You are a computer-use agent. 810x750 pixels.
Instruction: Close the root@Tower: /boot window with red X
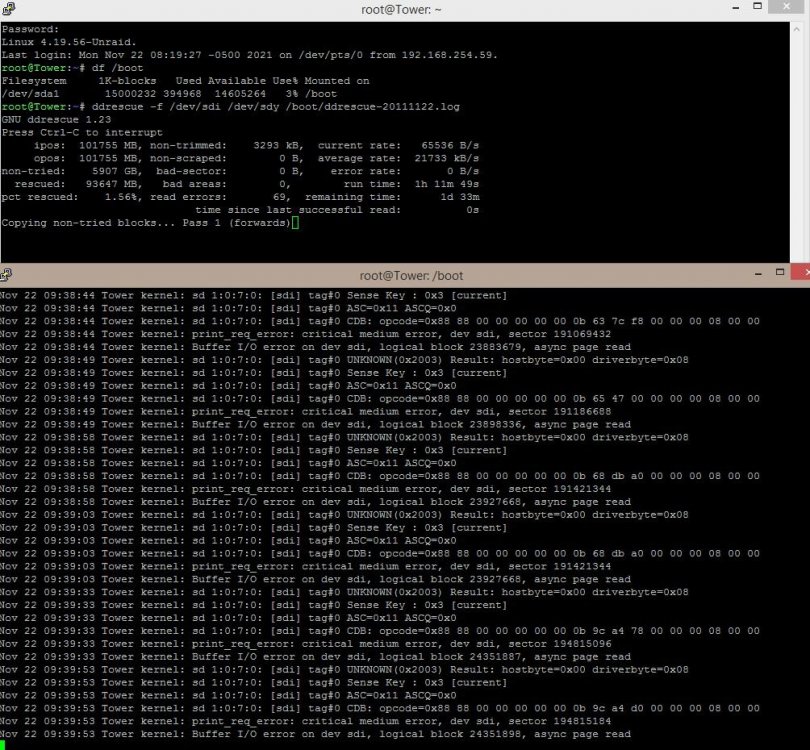point(802,272)
